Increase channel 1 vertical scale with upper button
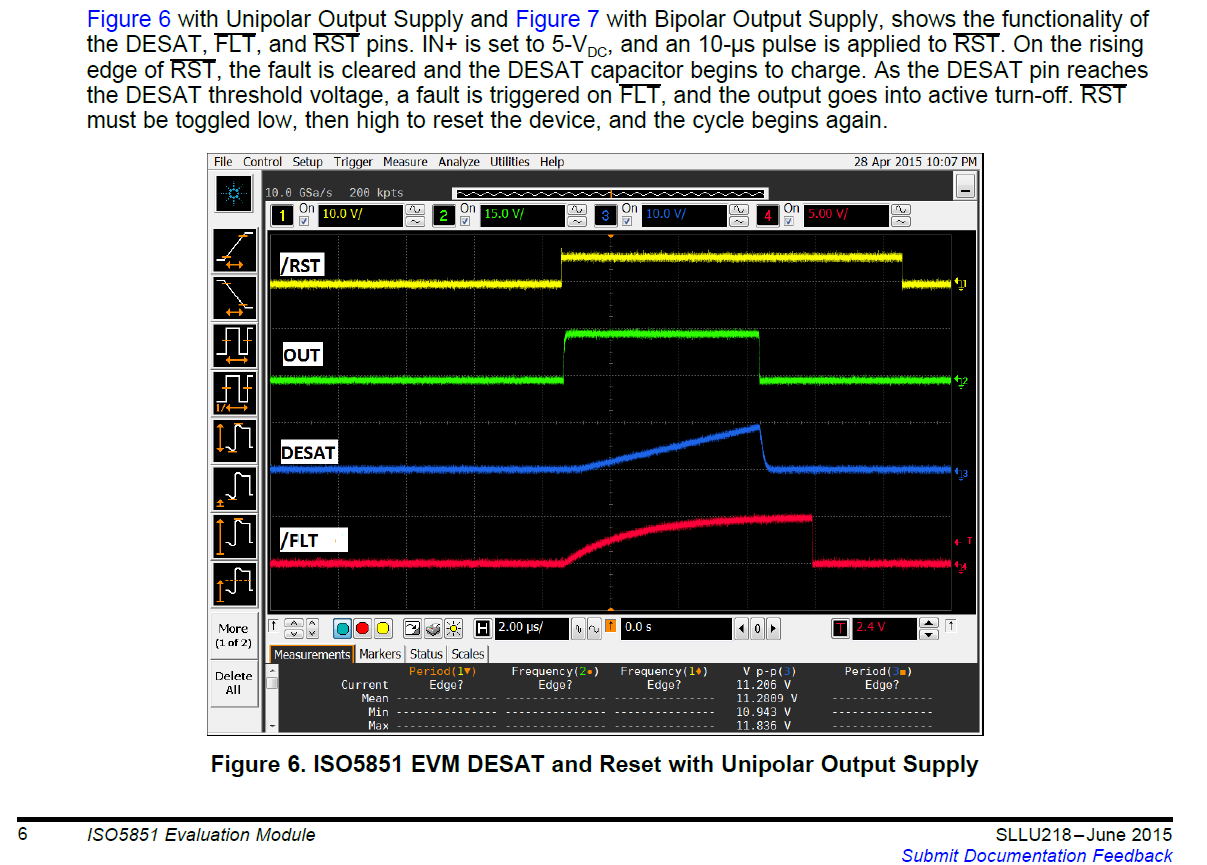The width and height of the screenshot is (1207, 865). pyautogui.click(x=415, y=209)
